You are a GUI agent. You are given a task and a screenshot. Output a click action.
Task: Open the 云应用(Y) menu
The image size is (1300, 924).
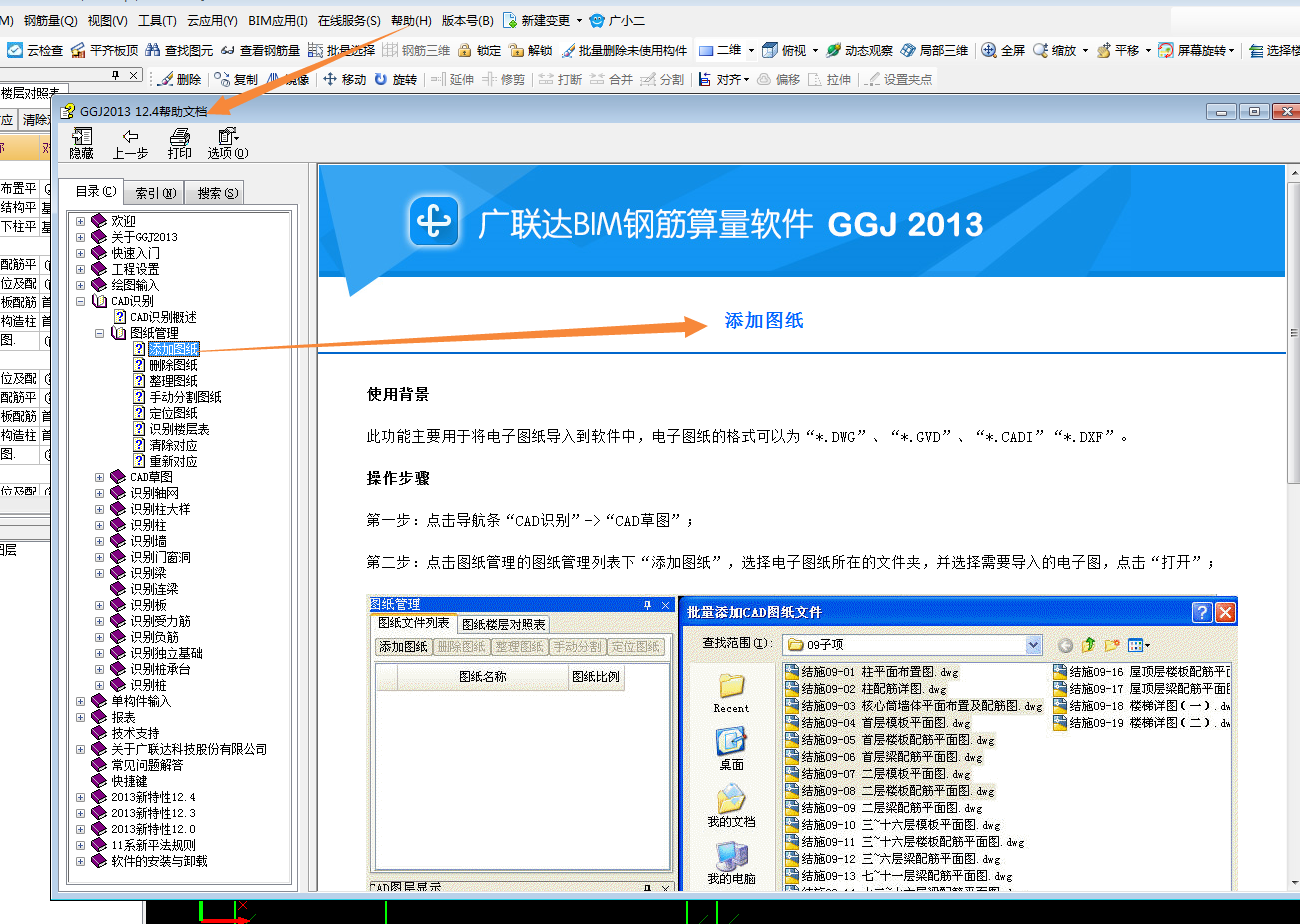tap(212, 20)
